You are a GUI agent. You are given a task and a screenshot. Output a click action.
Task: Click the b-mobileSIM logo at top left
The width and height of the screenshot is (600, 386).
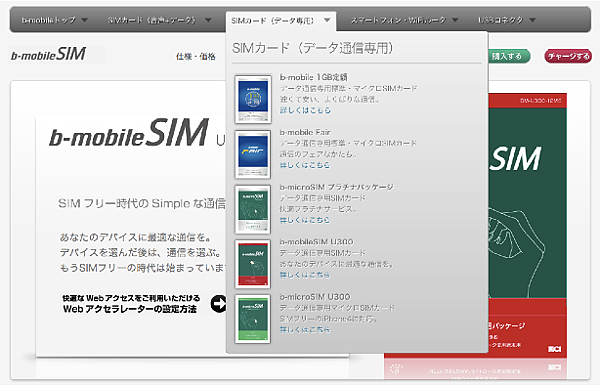coord(49,54)
